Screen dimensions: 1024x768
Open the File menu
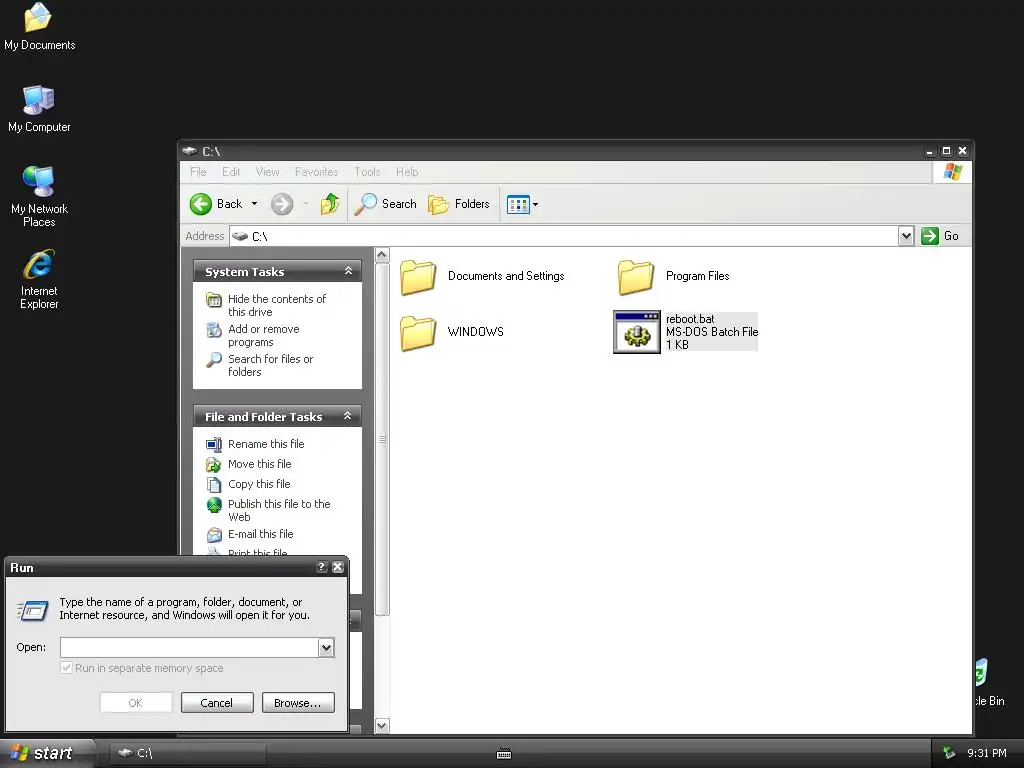click(x=198, y=172)
